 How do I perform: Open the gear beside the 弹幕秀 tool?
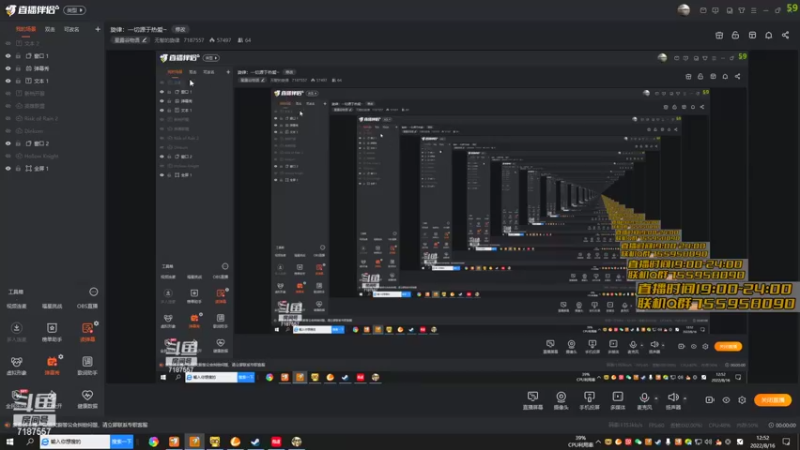pos(61,357)
